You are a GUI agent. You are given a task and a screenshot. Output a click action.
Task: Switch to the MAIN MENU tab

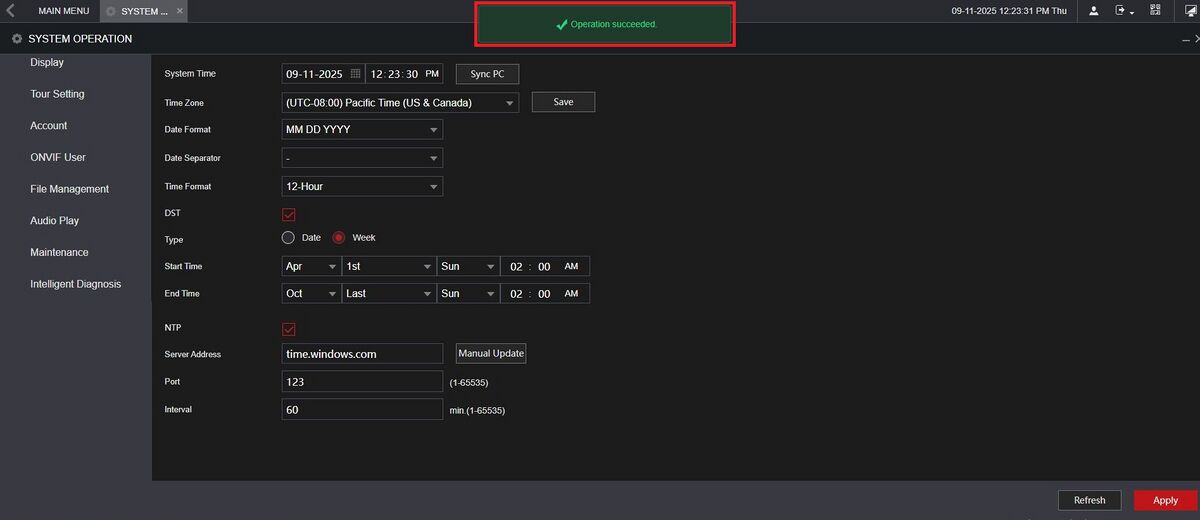[63, 11]
